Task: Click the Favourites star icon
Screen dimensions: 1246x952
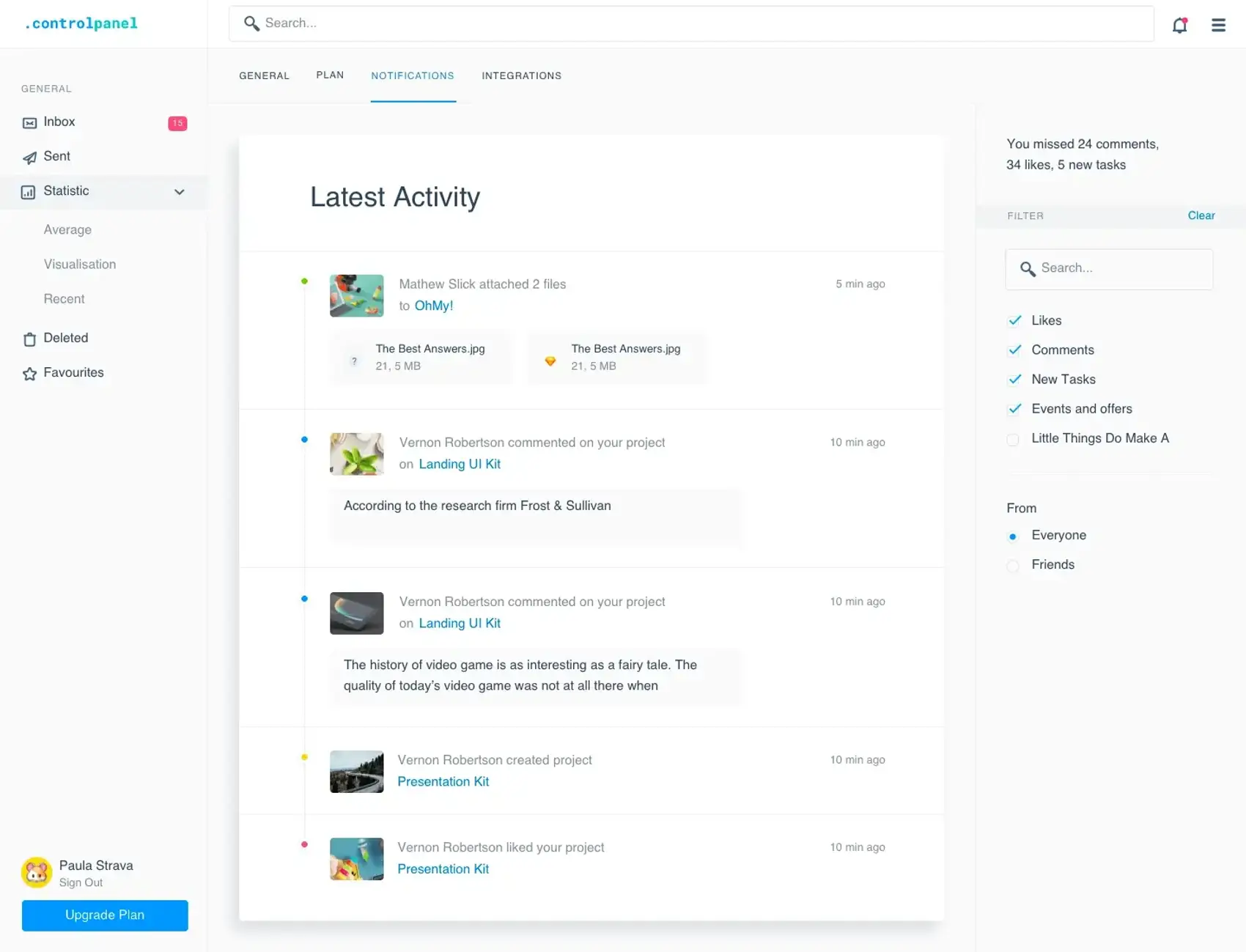Action: click(x=29, y=374)
